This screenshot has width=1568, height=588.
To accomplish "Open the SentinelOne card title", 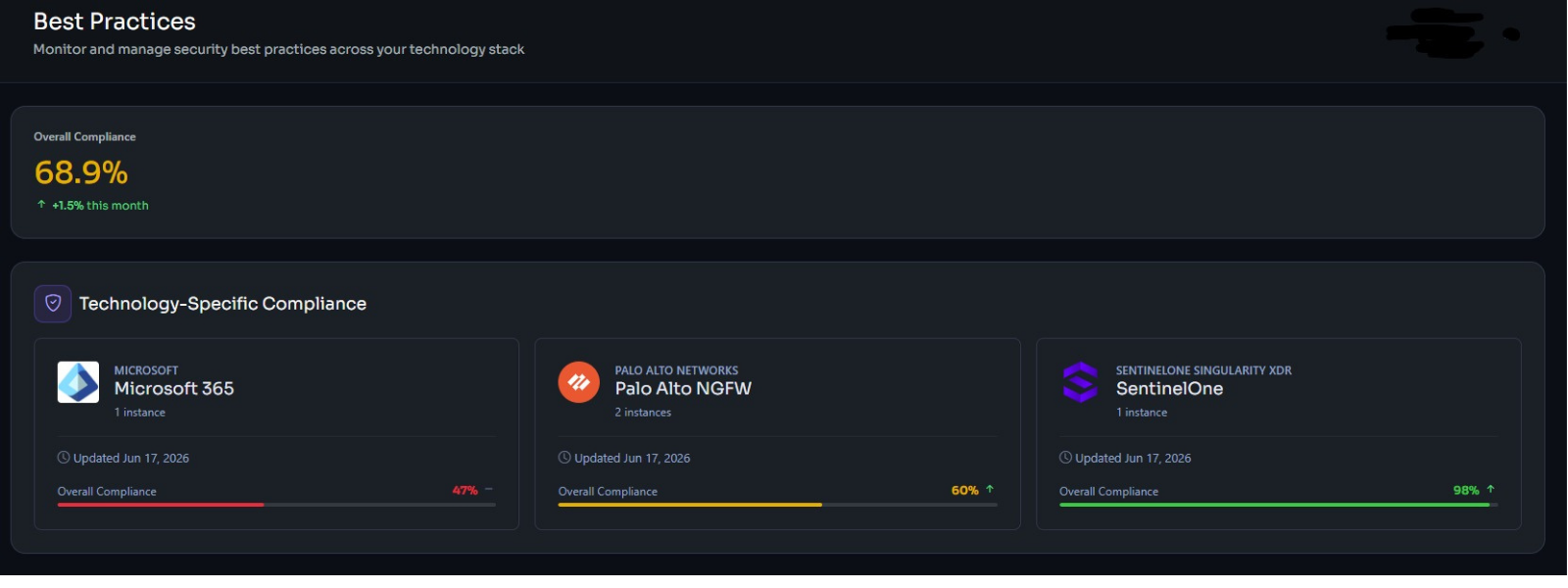I will click(x=1169, y=389).
